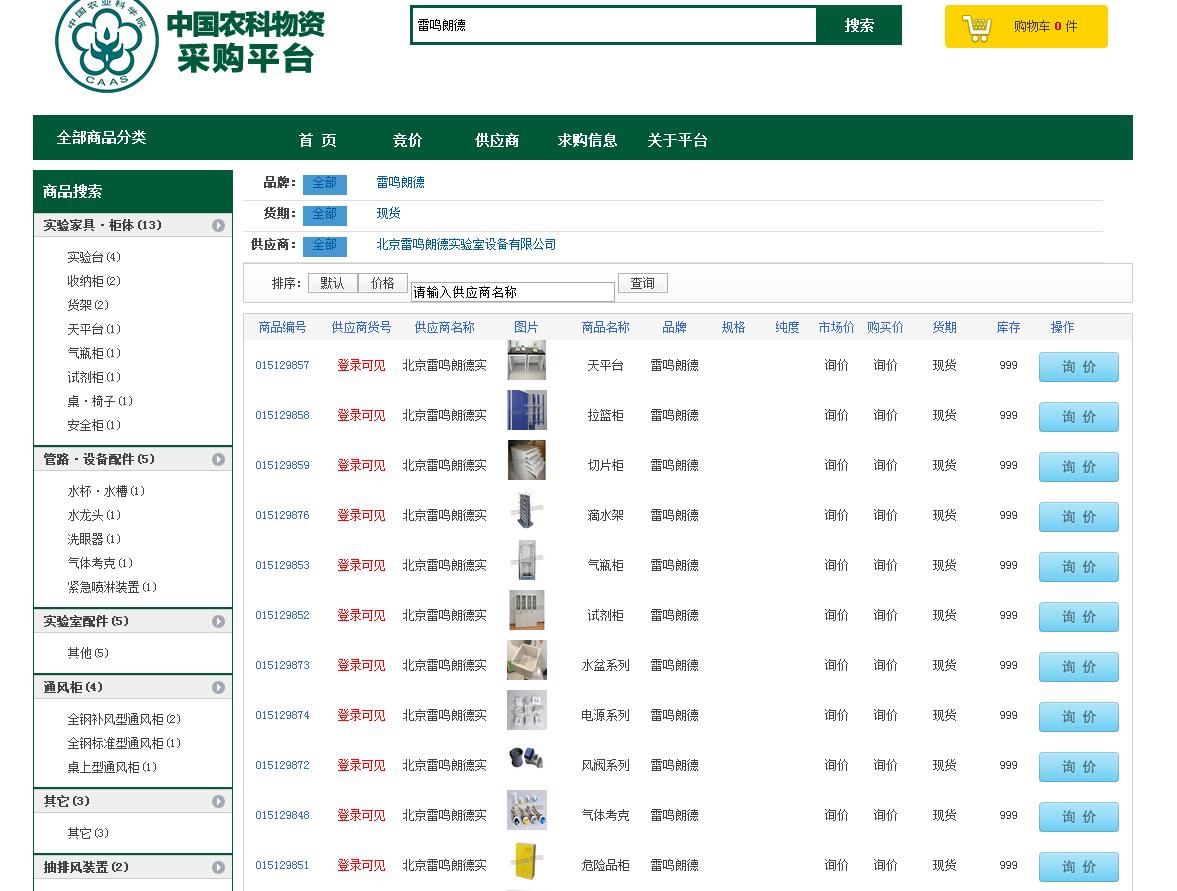Filter by 现货 delivery link
The width and height of the screenshot is (1177, 891).
tap(388, 214)
